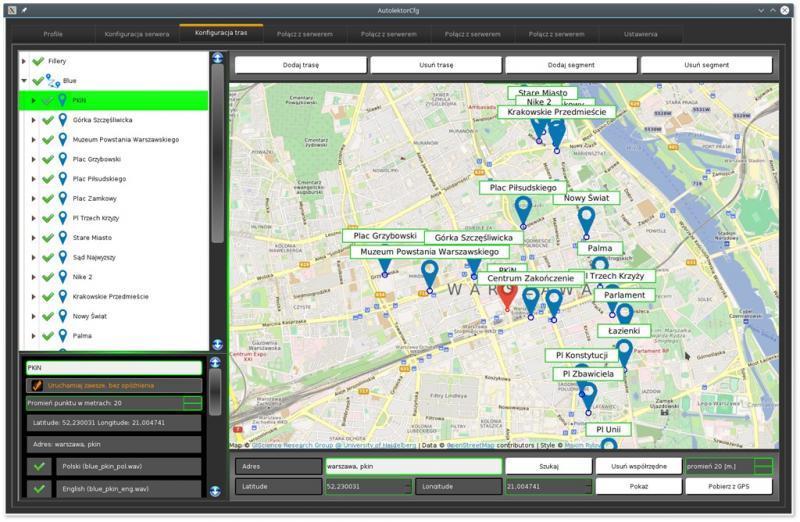Click the Pobierz z GPS button
This screenshot has width=800, height=522.
coord(729,486)
